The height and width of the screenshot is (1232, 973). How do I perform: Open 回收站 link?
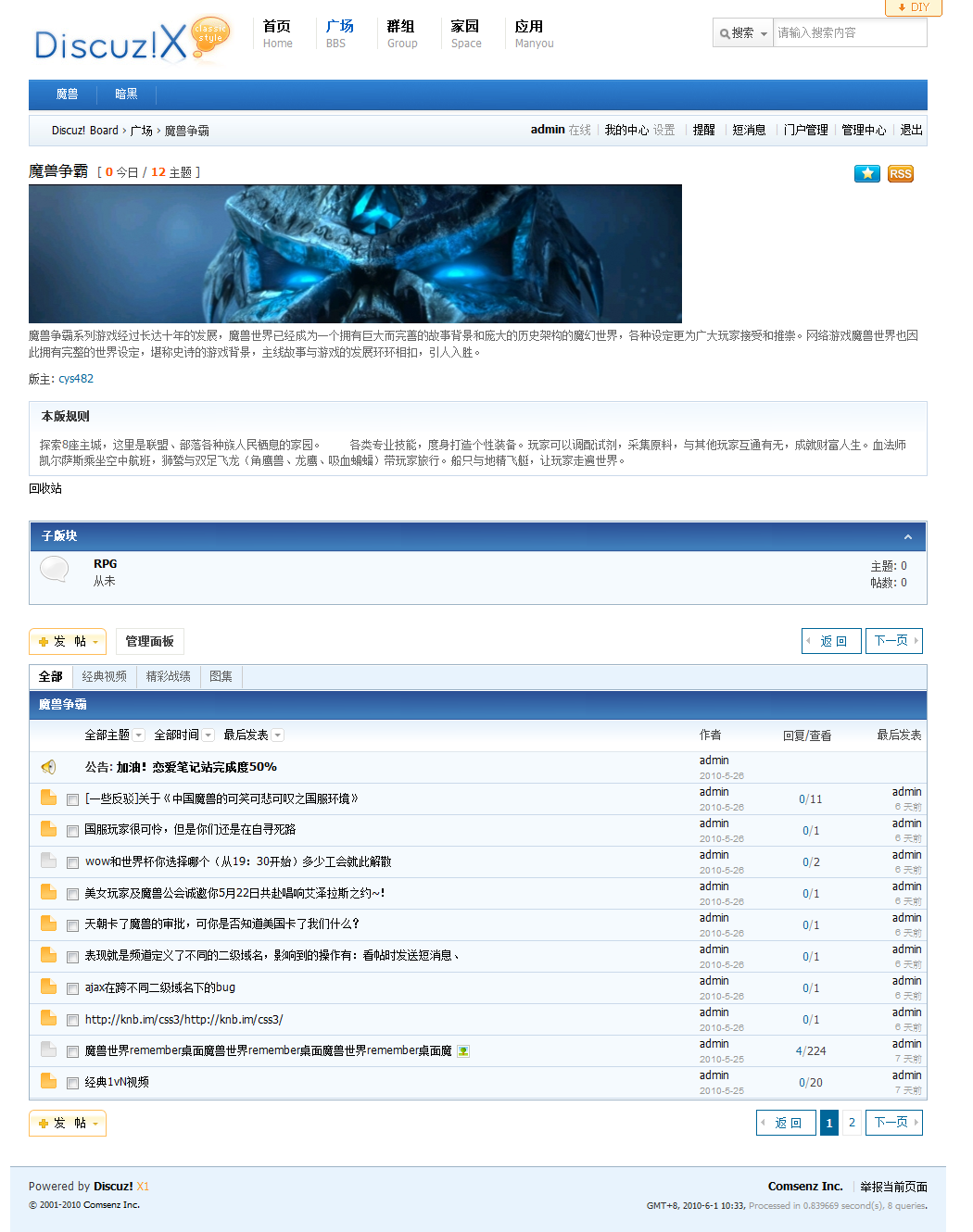click(x=45, y=488)
